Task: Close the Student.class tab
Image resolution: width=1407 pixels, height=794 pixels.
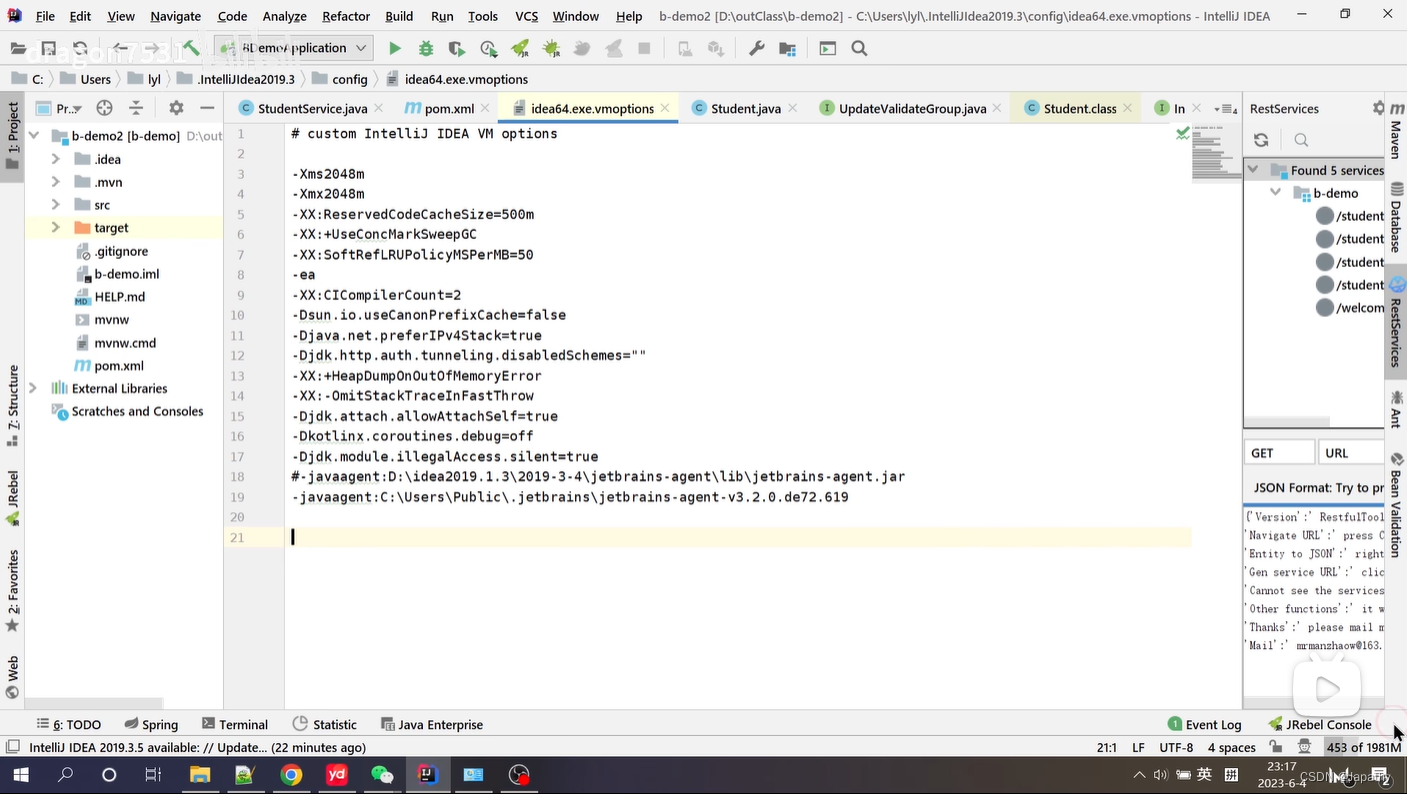Action: 1128,108
